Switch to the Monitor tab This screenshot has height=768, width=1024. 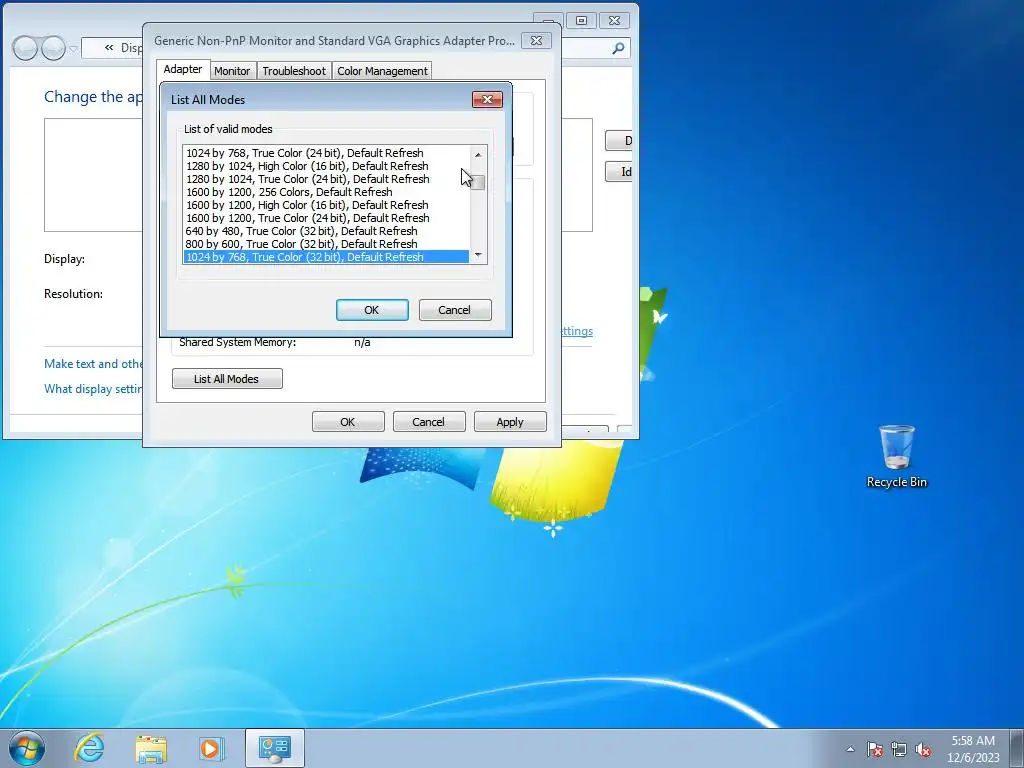(x=232, y=71)
